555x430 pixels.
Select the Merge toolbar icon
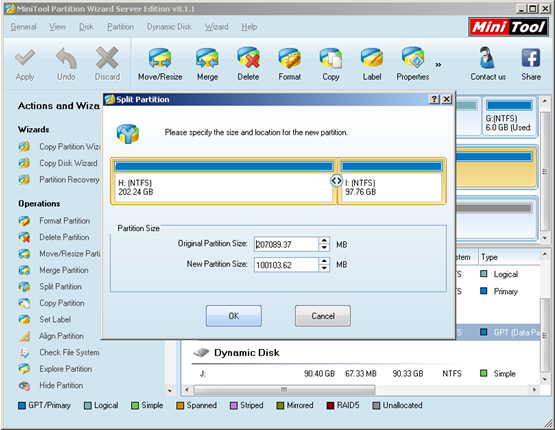[x=207, y=58]
